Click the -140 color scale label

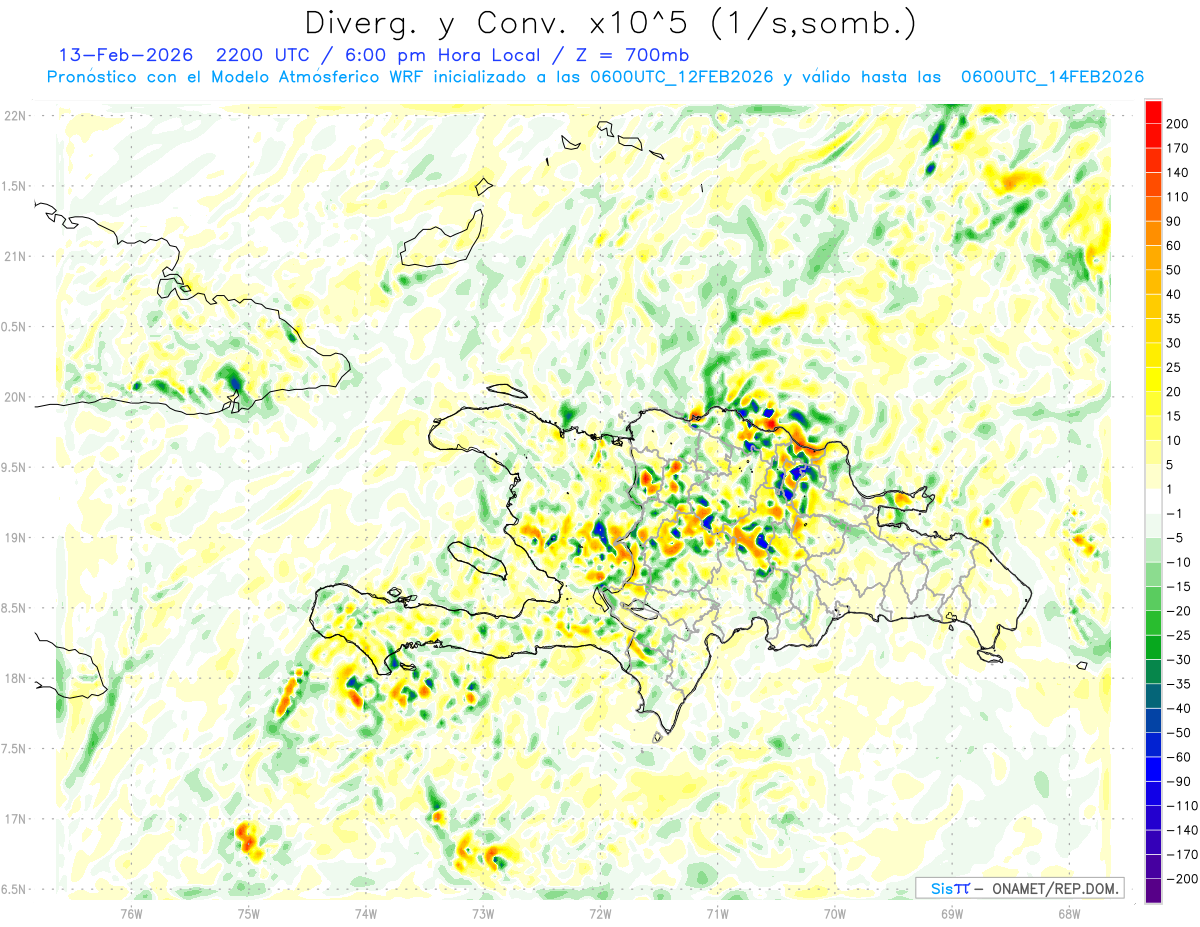(1180, 831)
